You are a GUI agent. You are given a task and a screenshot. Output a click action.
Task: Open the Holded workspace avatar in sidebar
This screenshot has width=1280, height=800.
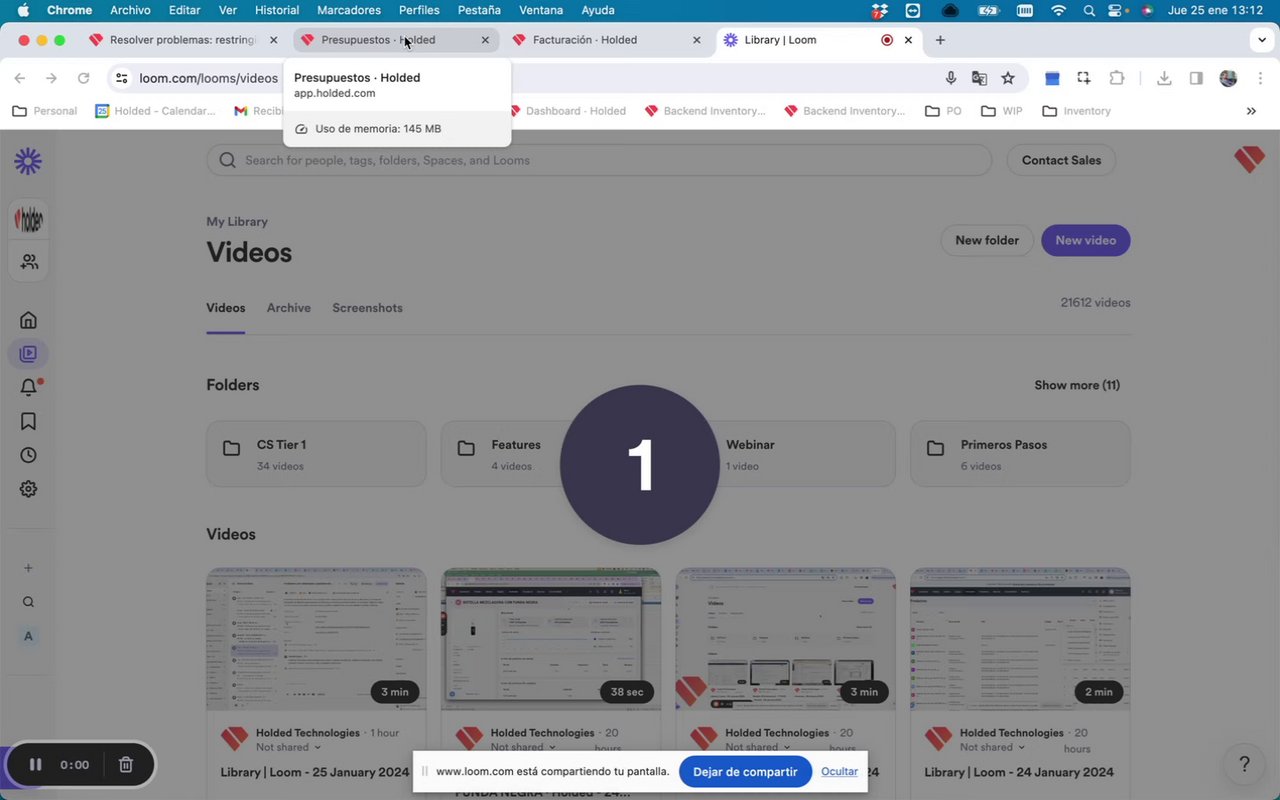(28, 220)
